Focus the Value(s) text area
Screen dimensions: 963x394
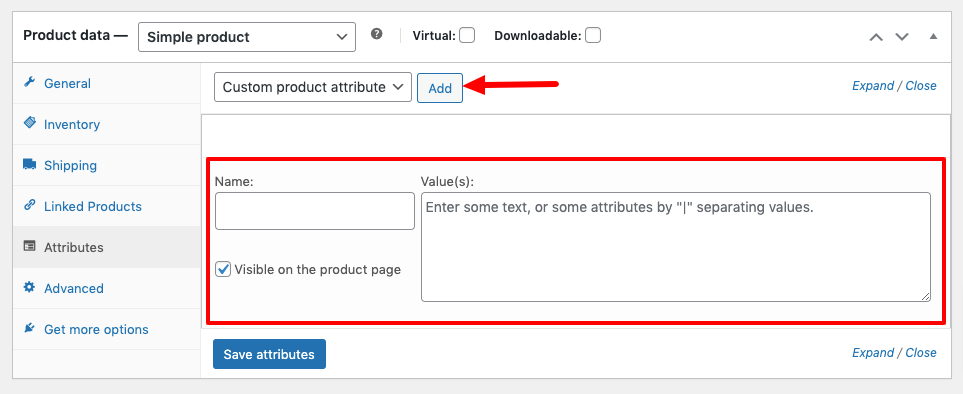tap(676, 247)
